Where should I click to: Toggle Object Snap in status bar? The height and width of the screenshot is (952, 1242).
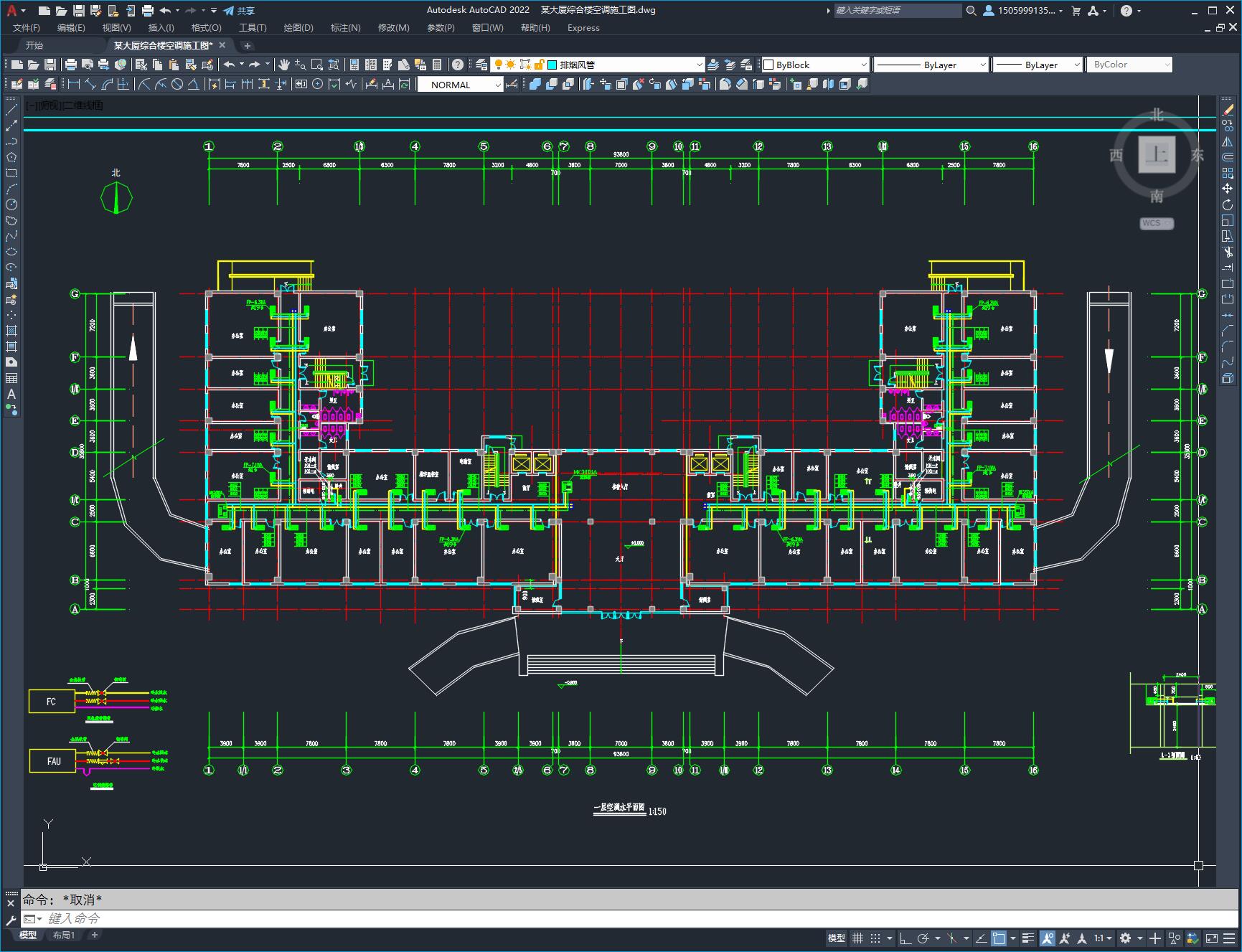point(998,938)
